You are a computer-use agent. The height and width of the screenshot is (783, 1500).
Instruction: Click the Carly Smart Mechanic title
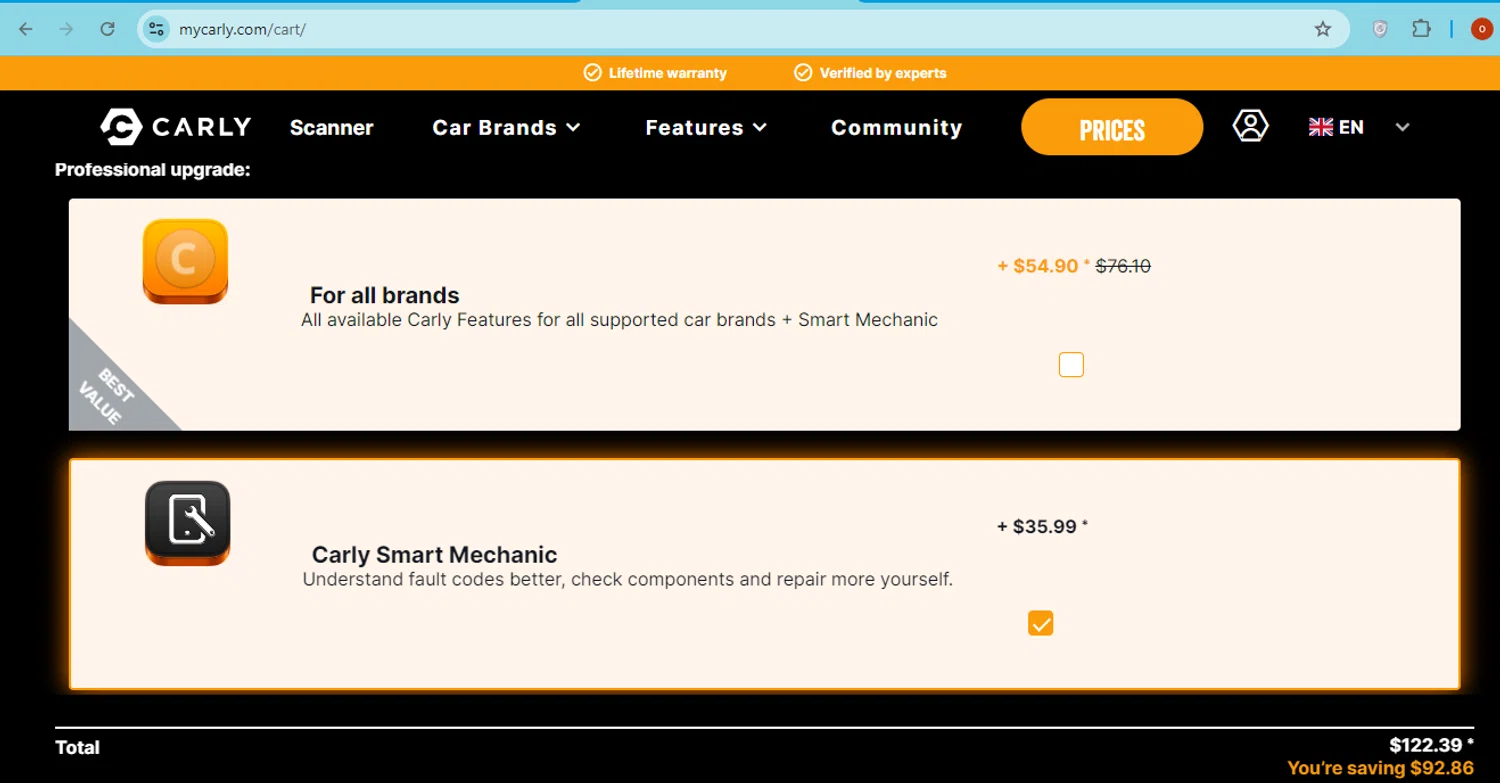click(435, 555)
